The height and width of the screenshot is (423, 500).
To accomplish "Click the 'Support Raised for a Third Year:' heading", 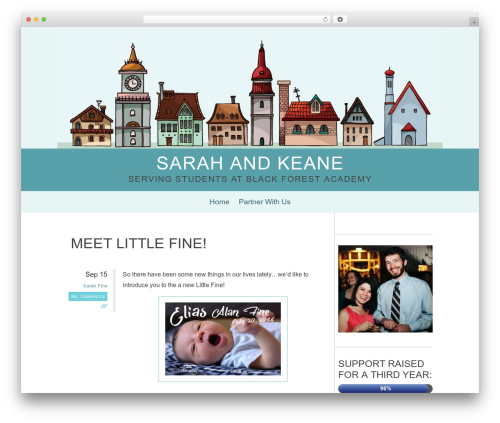I will pyautogui.click(x=385, y=369).
